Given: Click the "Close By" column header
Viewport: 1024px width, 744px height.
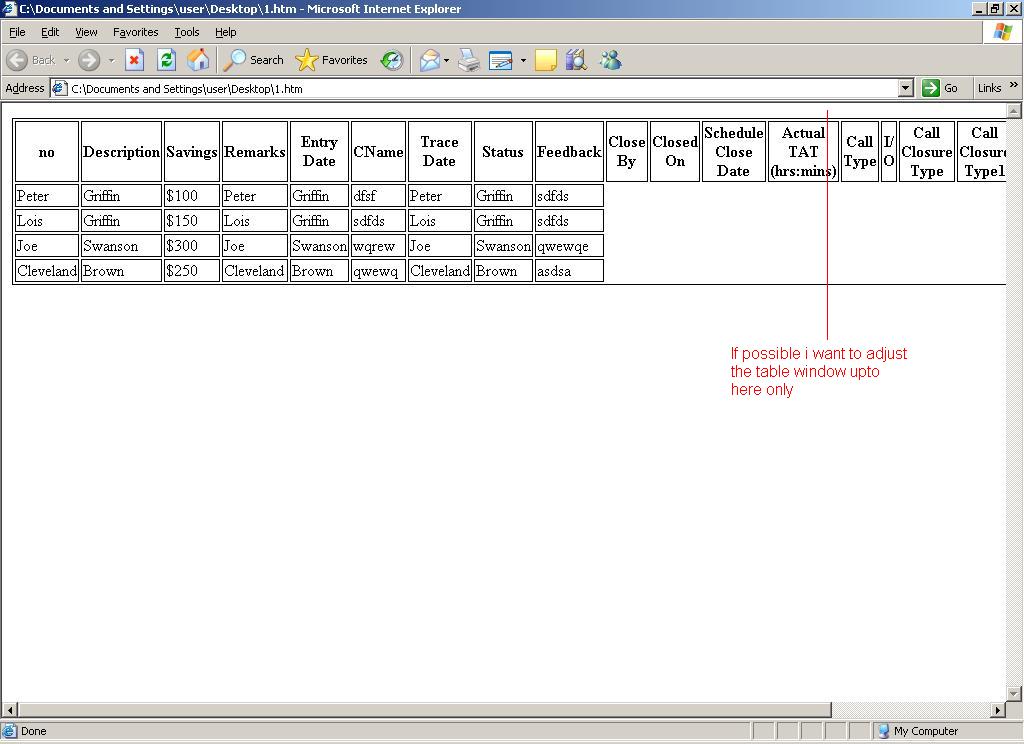Looking at the screenshot, I should click(x=627, y=152).
